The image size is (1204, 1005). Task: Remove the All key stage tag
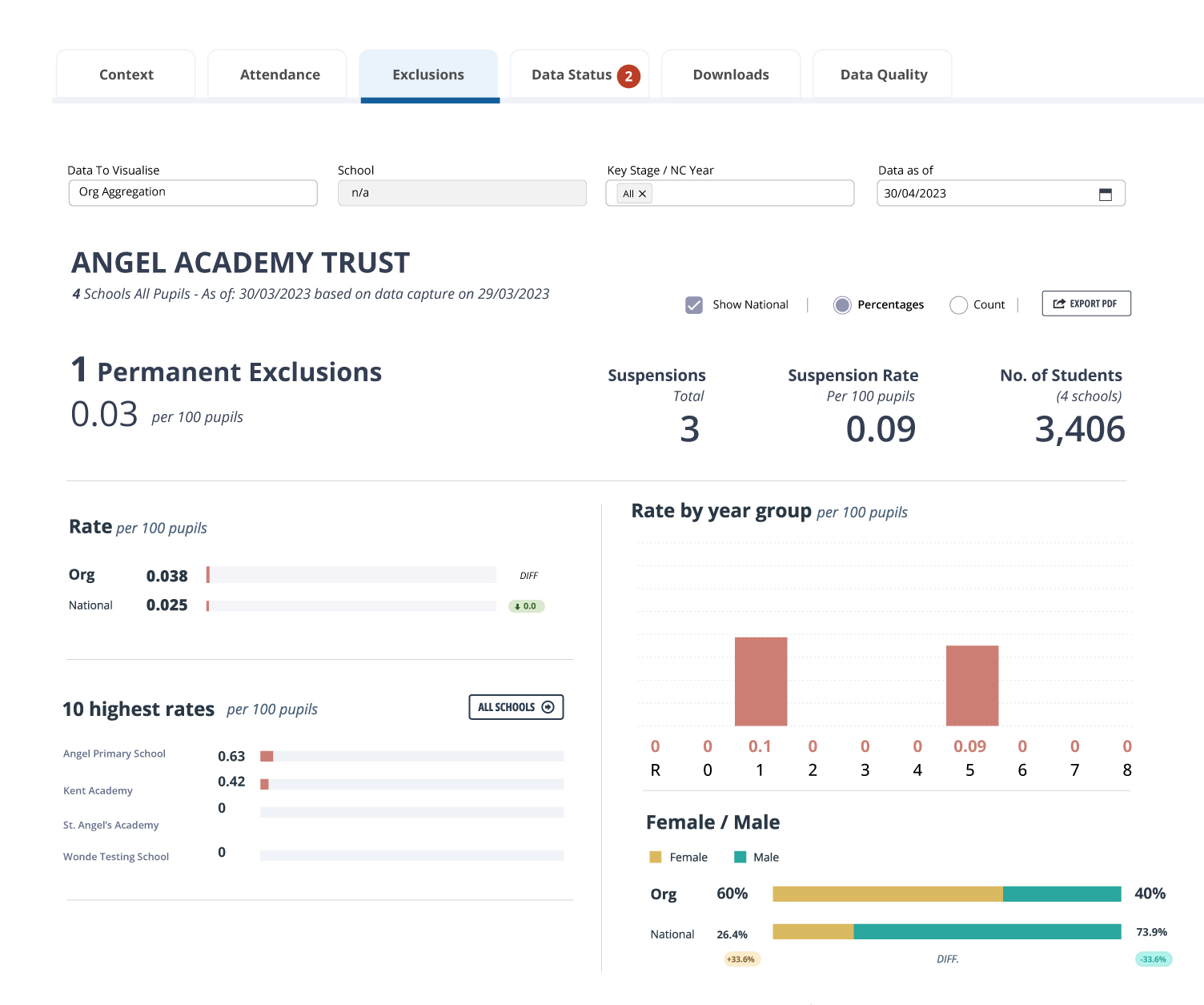click(642, 194)
